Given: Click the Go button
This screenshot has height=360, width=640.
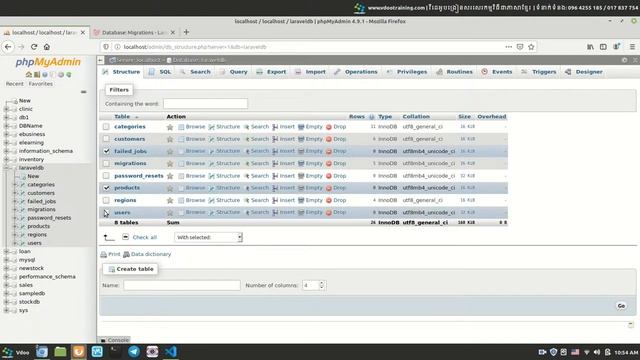Looking at the screenshot, I should pyautogui.click(x=621, y=306).
